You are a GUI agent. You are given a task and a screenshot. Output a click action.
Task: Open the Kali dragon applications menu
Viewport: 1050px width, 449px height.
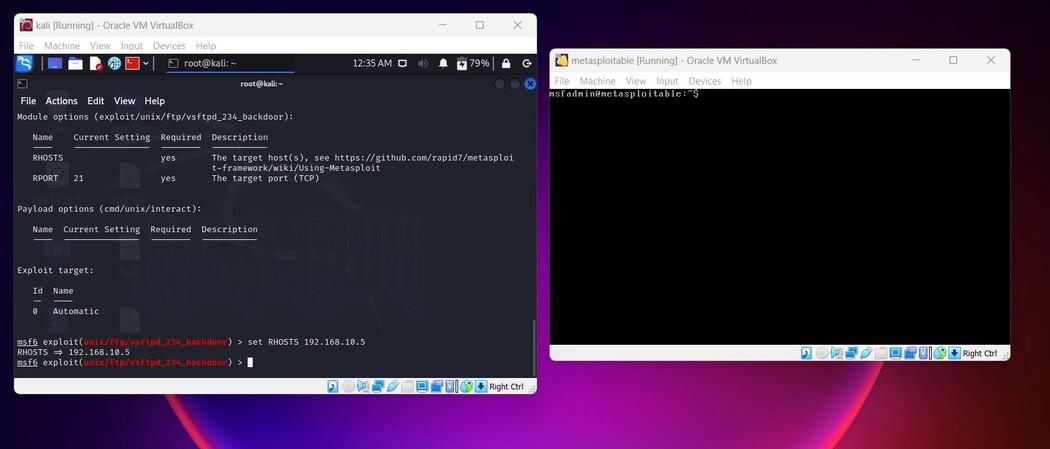pos(24,64)
